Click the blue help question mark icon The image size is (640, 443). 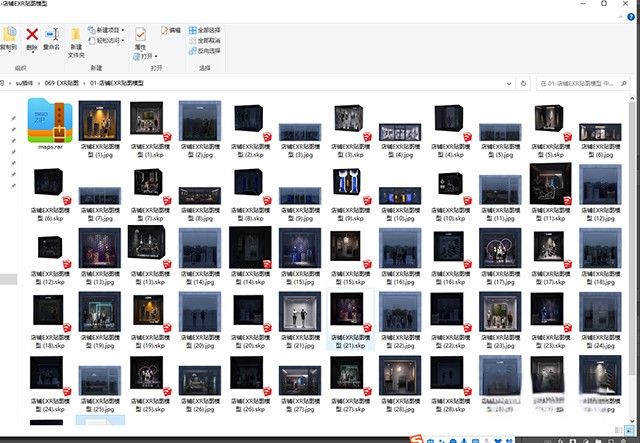[x=632, y=15]
